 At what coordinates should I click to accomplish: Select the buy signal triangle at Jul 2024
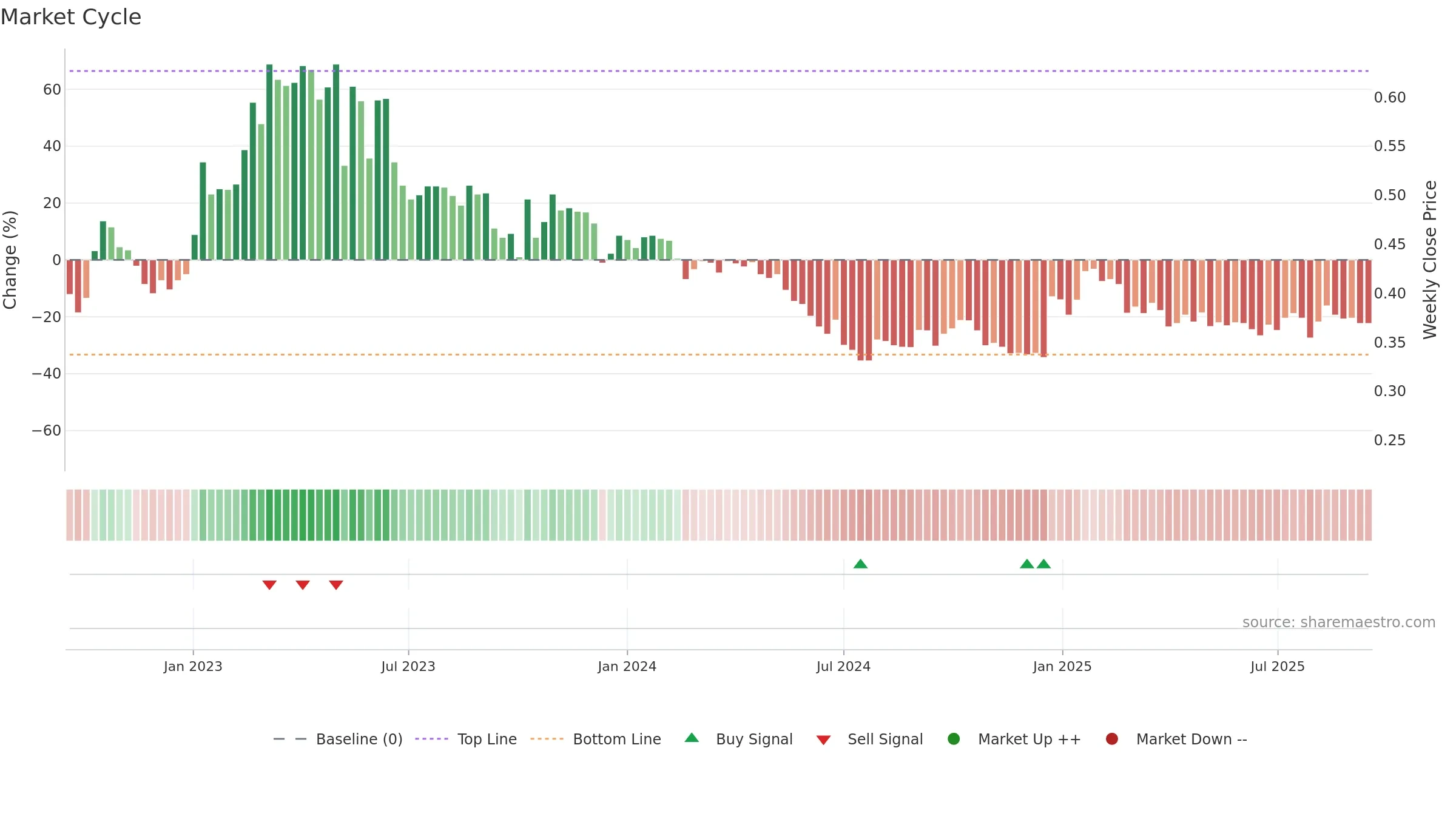tap(860, 564)
